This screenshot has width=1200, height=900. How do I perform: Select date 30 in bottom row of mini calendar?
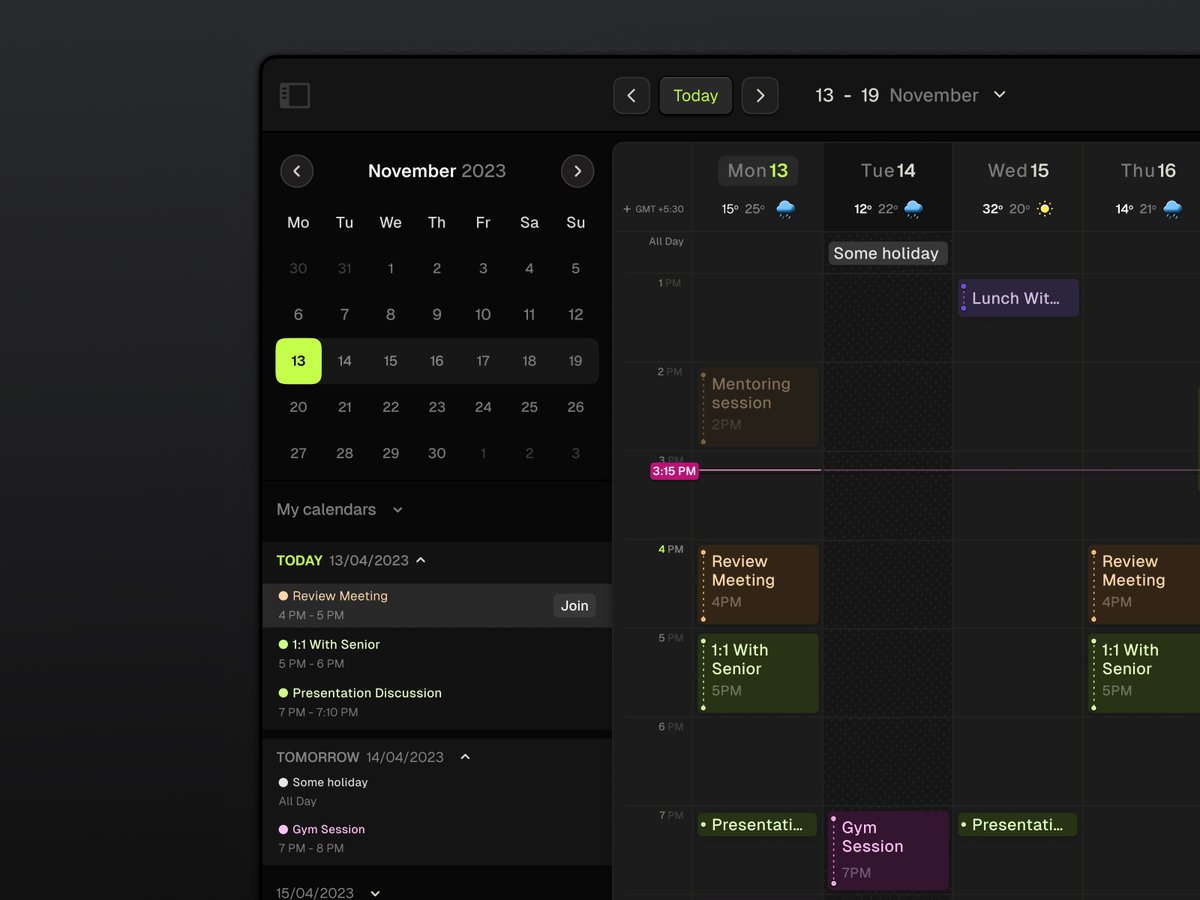(x=437, y=453)
